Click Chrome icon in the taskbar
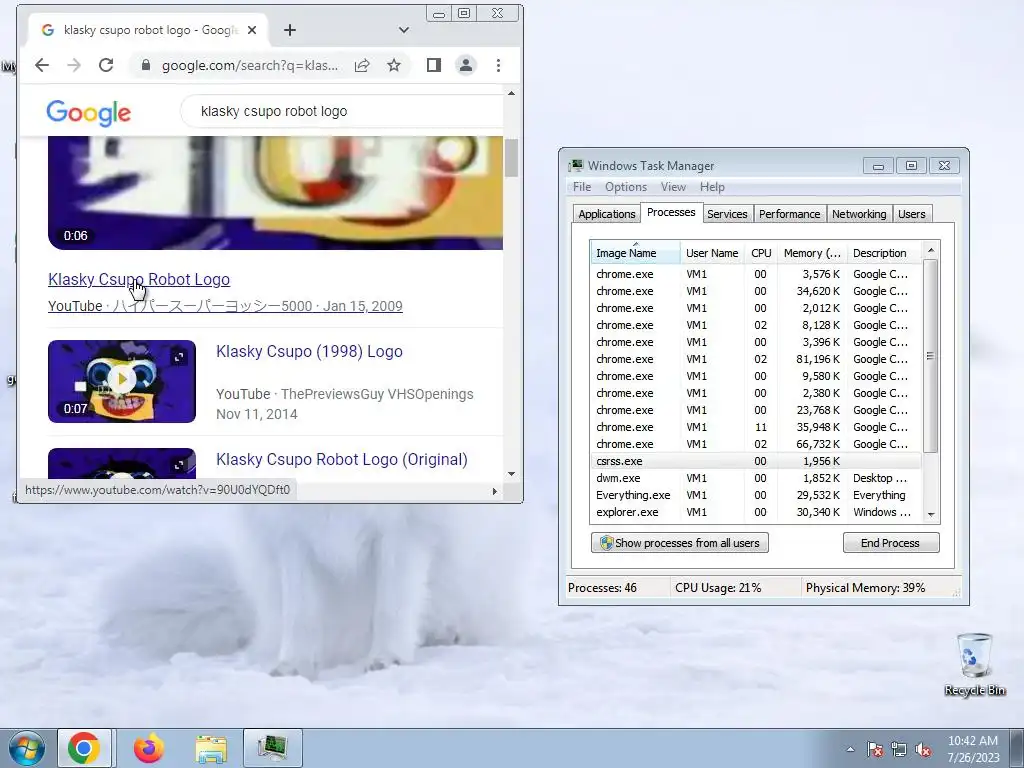 point(84,748)
